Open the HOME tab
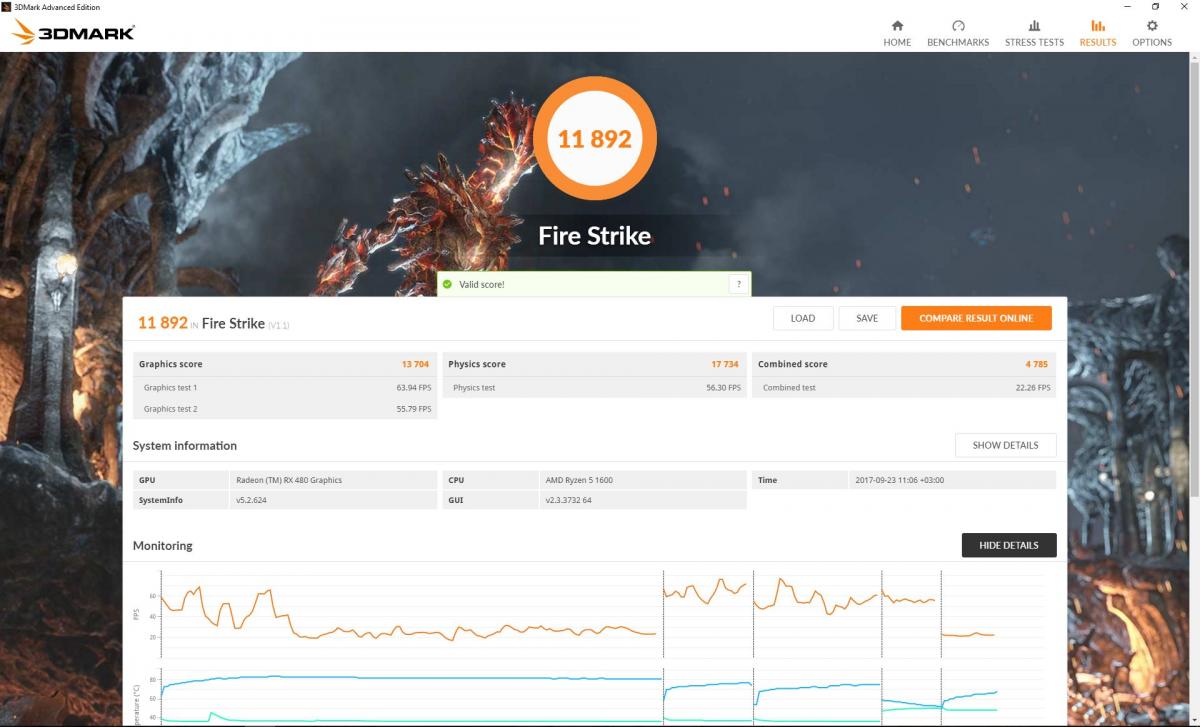This screenshot has height=727, width=1200. pyautogui.click(x=897, y=33)
